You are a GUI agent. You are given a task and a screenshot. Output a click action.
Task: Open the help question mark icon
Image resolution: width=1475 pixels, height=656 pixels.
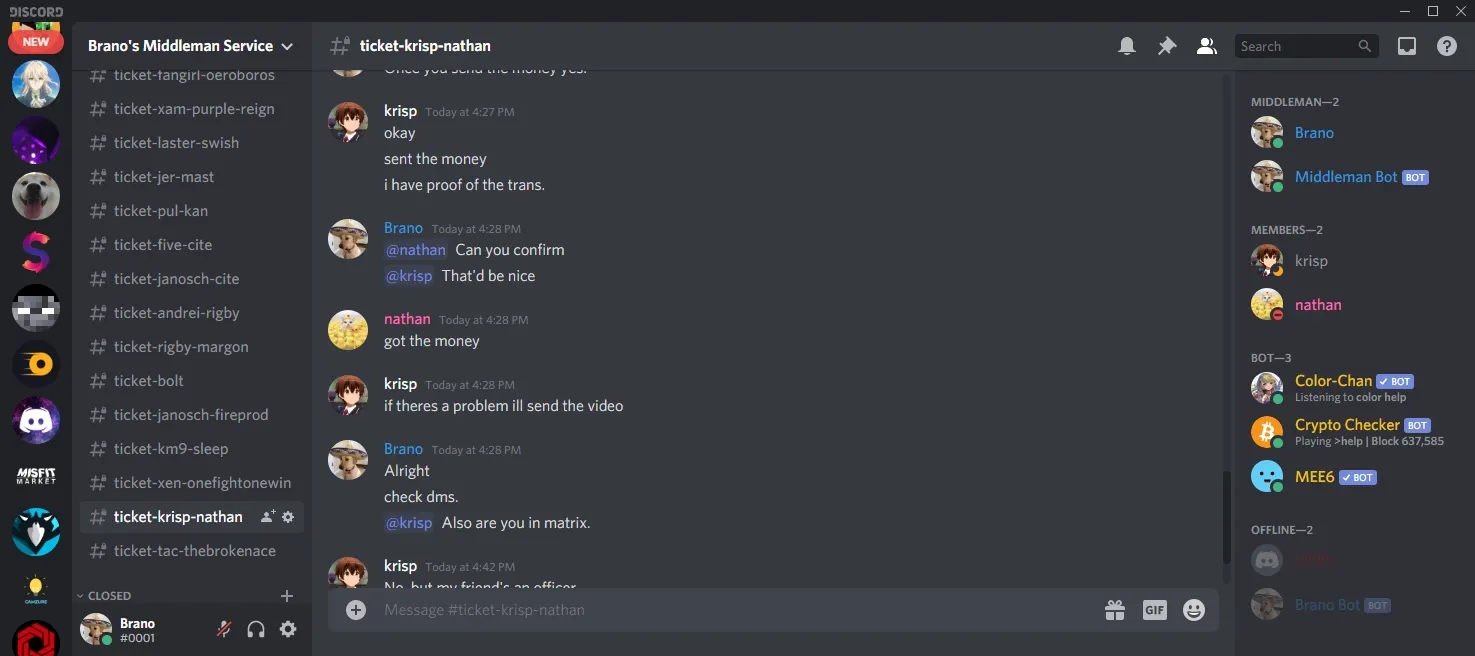[1447, 46]
